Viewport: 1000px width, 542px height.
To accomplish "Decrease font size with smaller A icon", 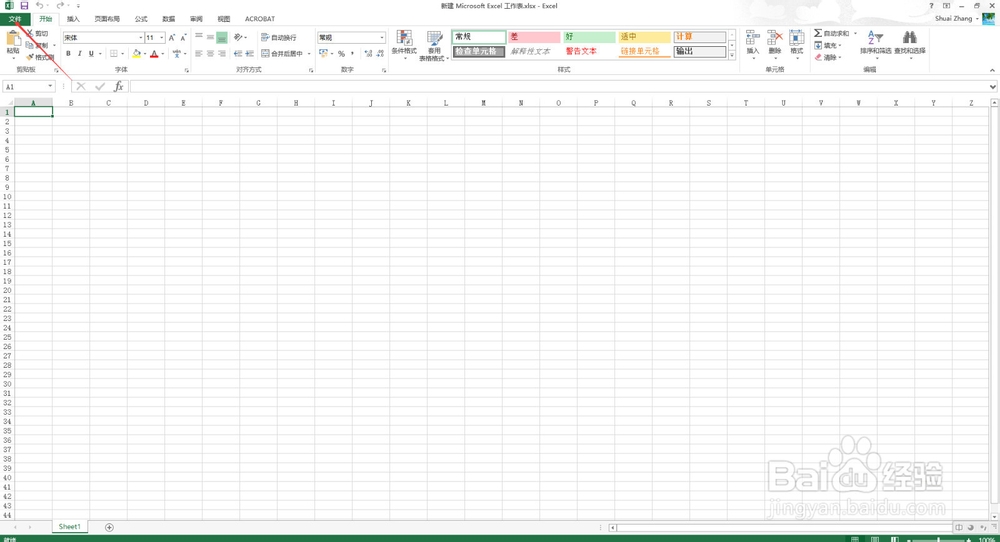I will (x=183, y=38).
